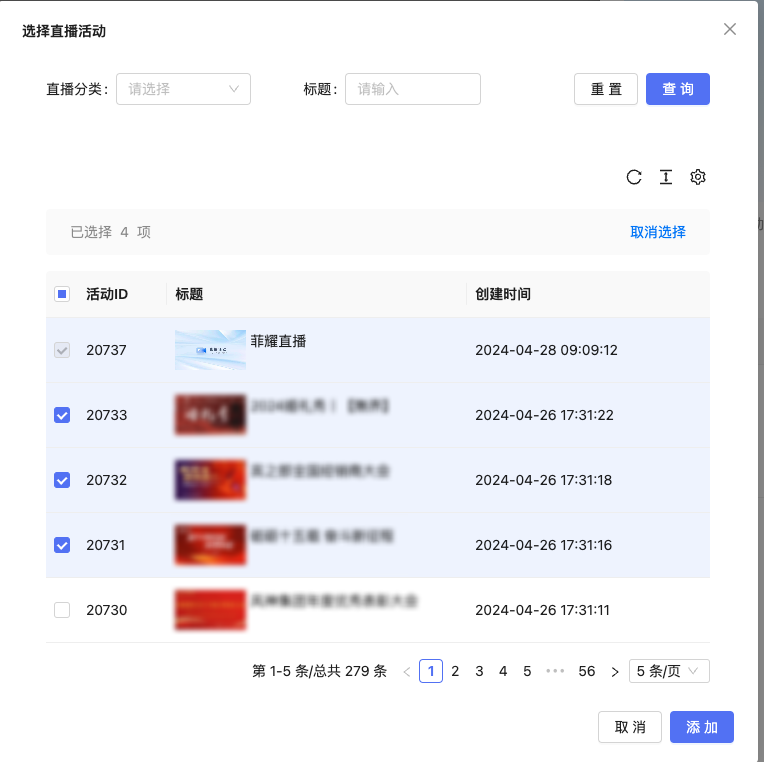This screenshot has height=762, width=764.
Task: Click the 取消选择 link
Action: click(x=658, y=232)
